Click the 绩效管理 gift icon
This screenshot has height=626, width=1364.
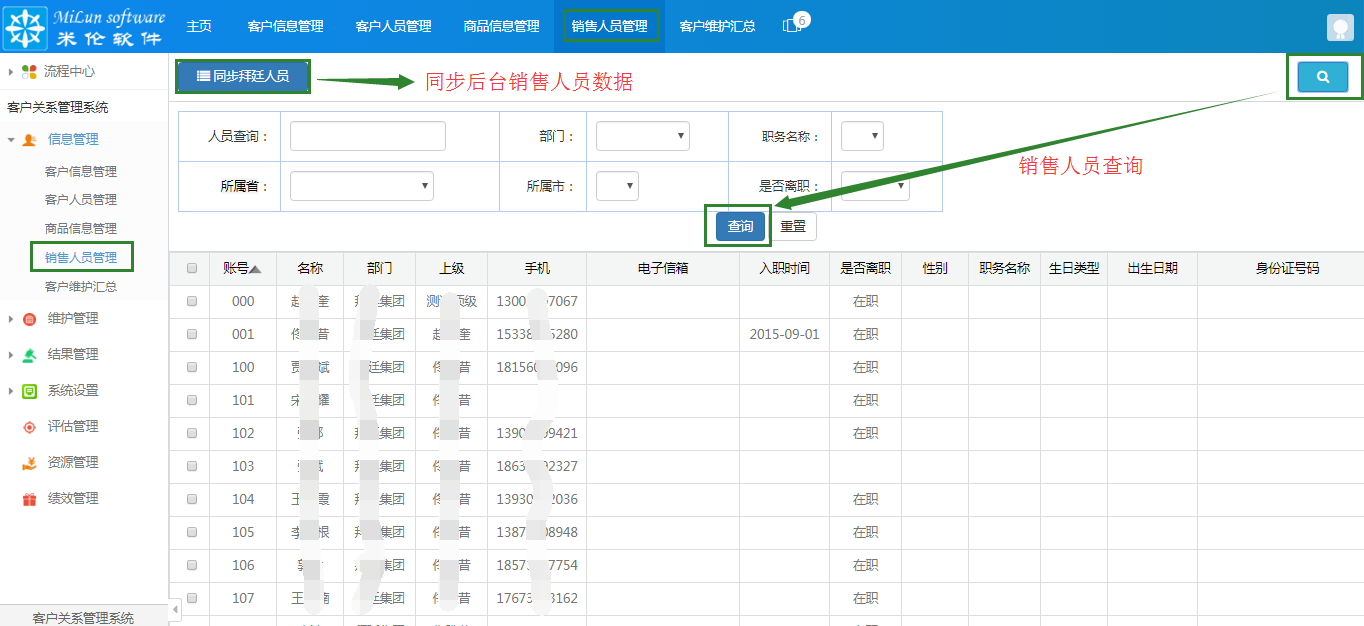[28, 498]
